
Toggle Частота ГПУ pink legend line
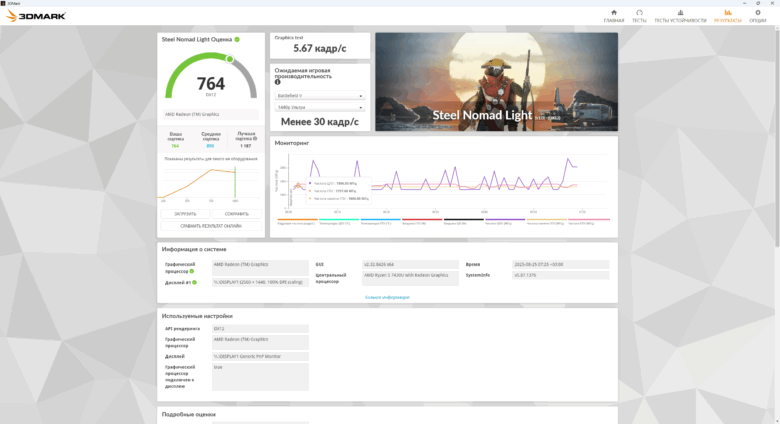588,221
